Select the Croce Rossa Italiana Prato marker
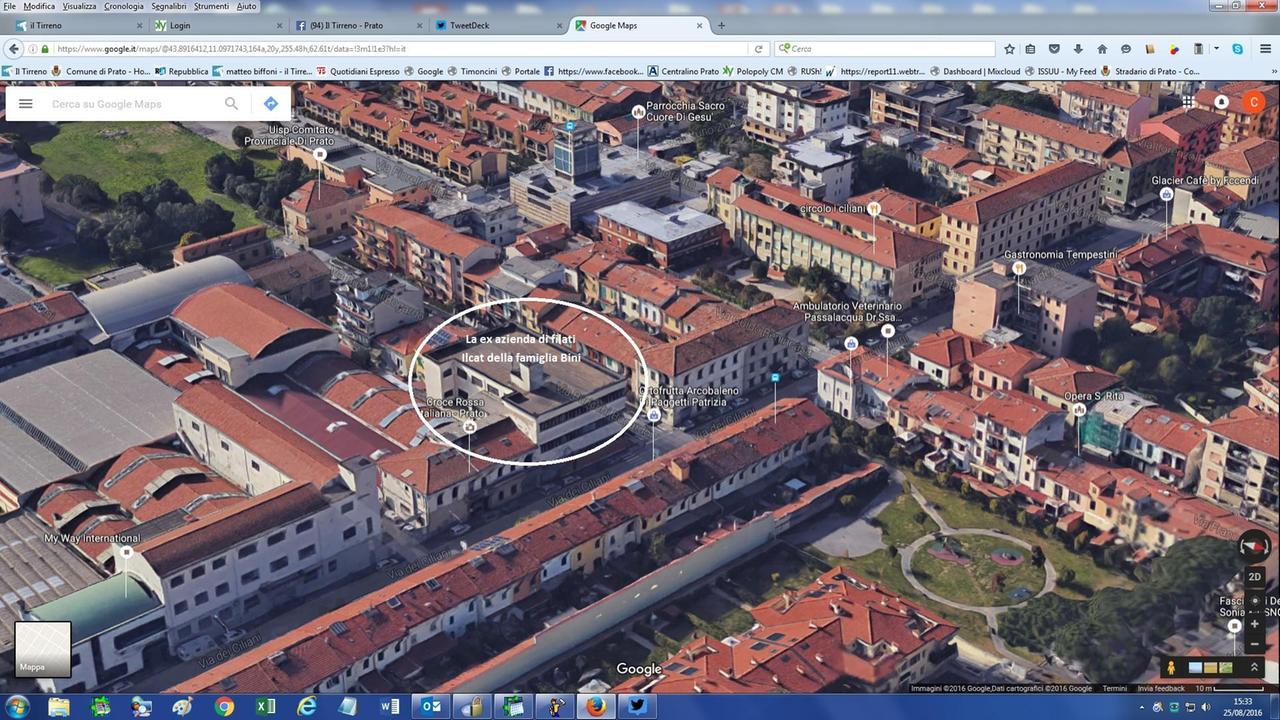Image resolution: width=1280 pixels, height=720 pixels. (470, 427)
